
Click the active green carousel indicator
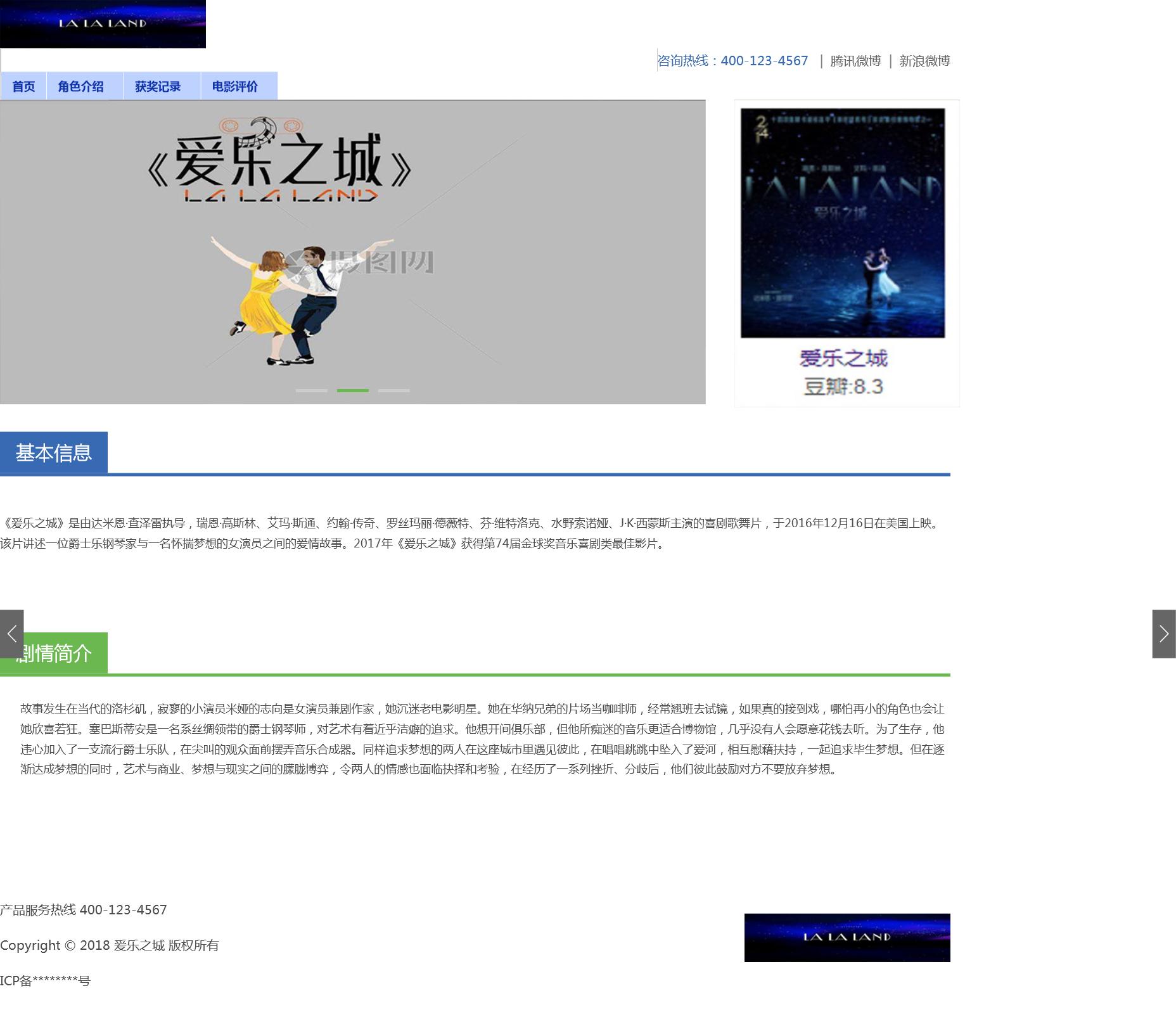352,390
